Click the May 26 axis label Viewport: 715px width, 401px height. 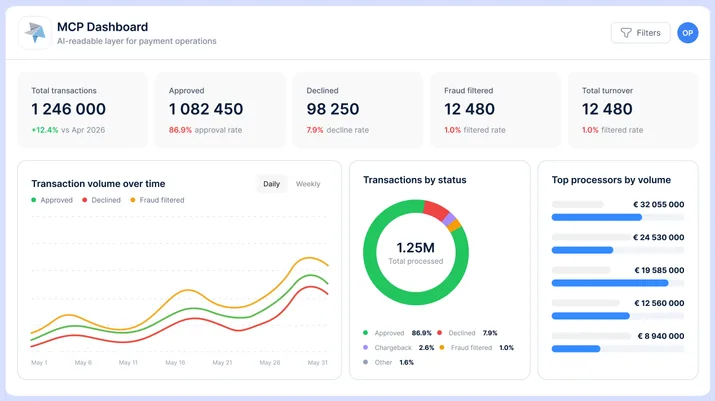[x=269, y=362]
